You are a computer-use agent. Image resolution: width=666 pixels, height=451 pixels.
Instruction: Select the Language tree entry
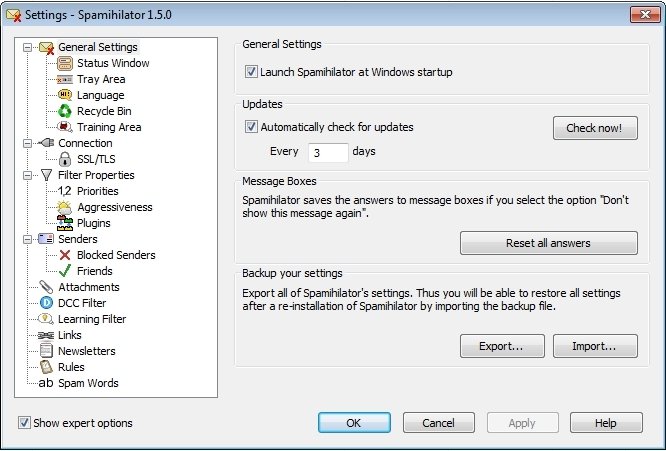(101, 95)
